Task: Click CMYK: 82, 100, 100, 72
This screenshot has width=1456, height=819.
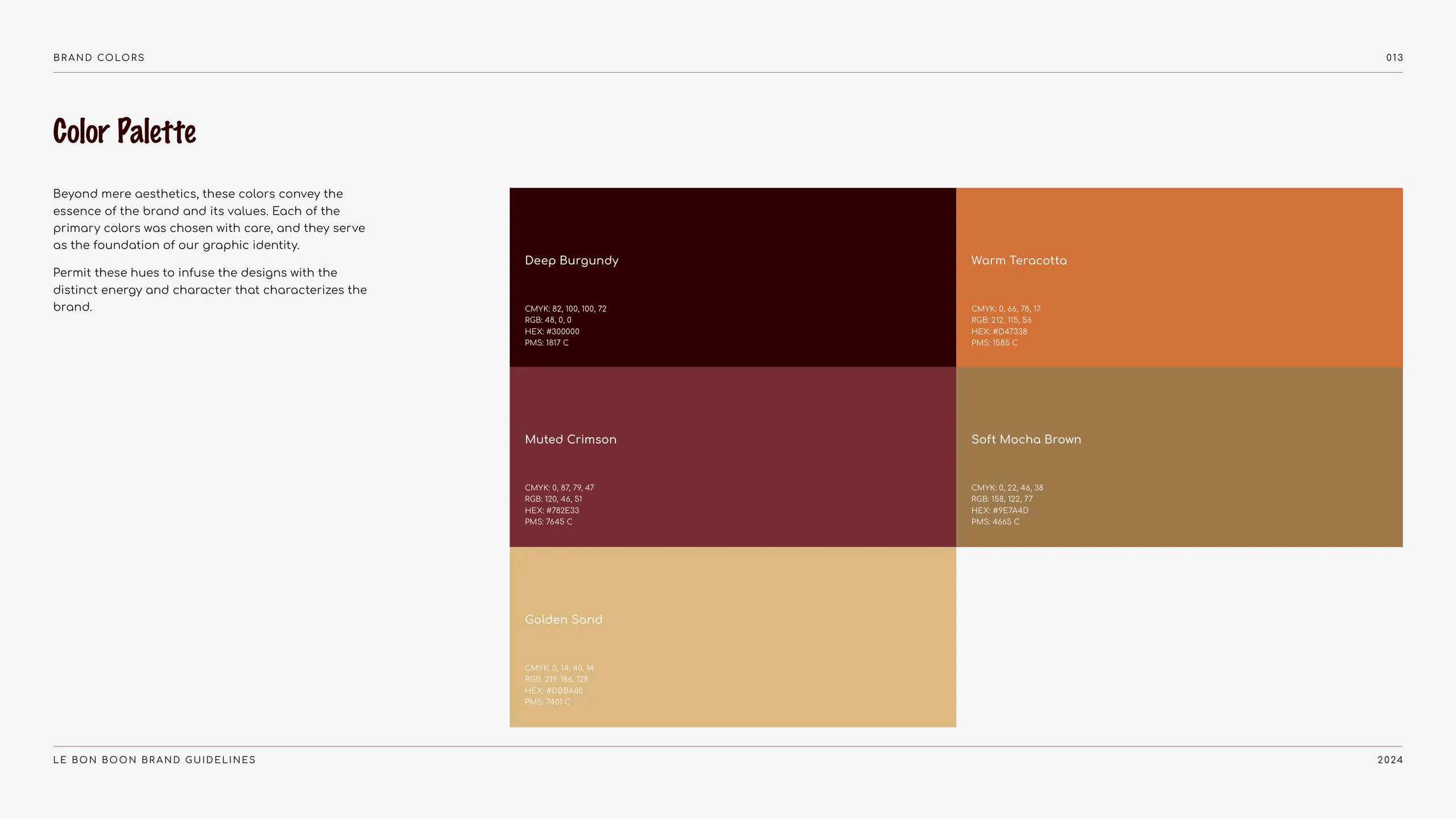Action: [x=565, y=309]
